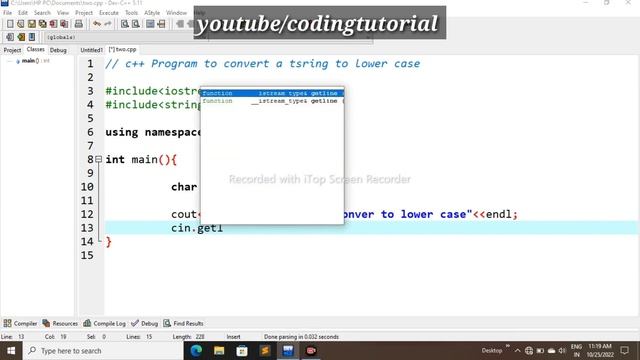Image resolution: width=640 pixels, height=360 pixels.
Task: Undo the last edit via toolbar
Action: [x=97, y=24]
